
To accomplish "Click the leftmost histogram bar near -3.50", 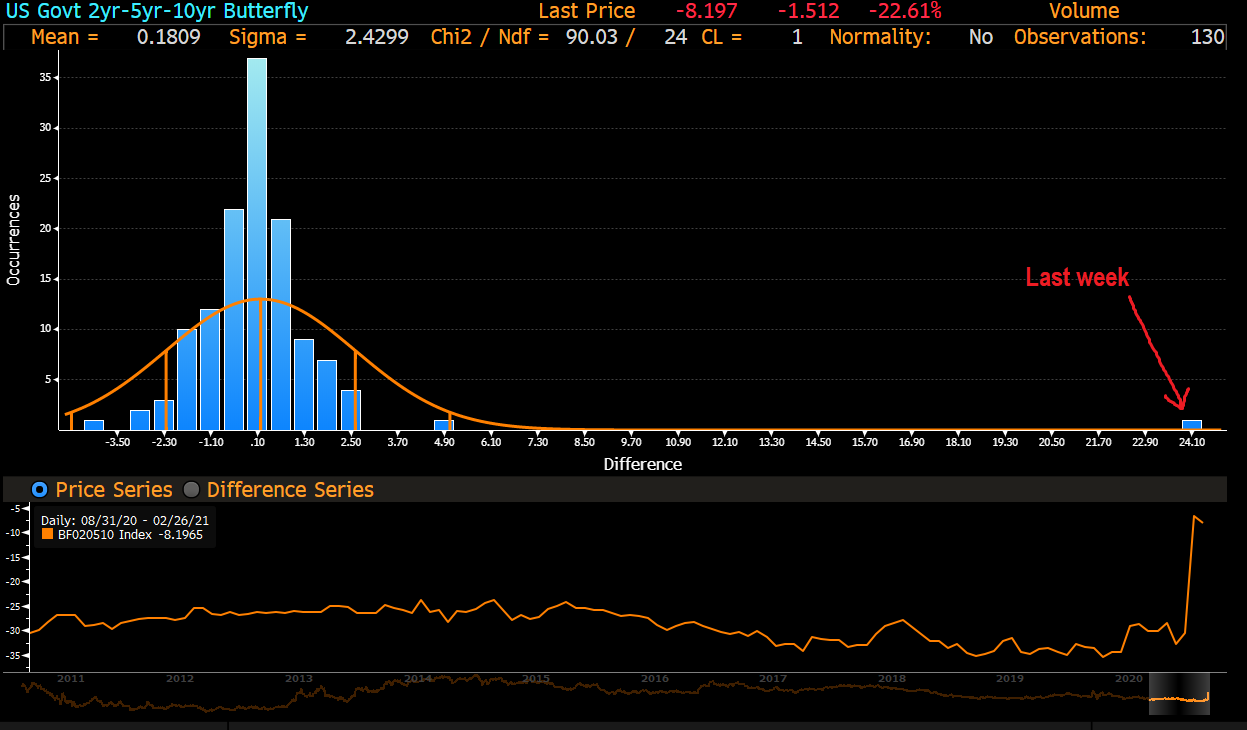I will pos(94,425).
